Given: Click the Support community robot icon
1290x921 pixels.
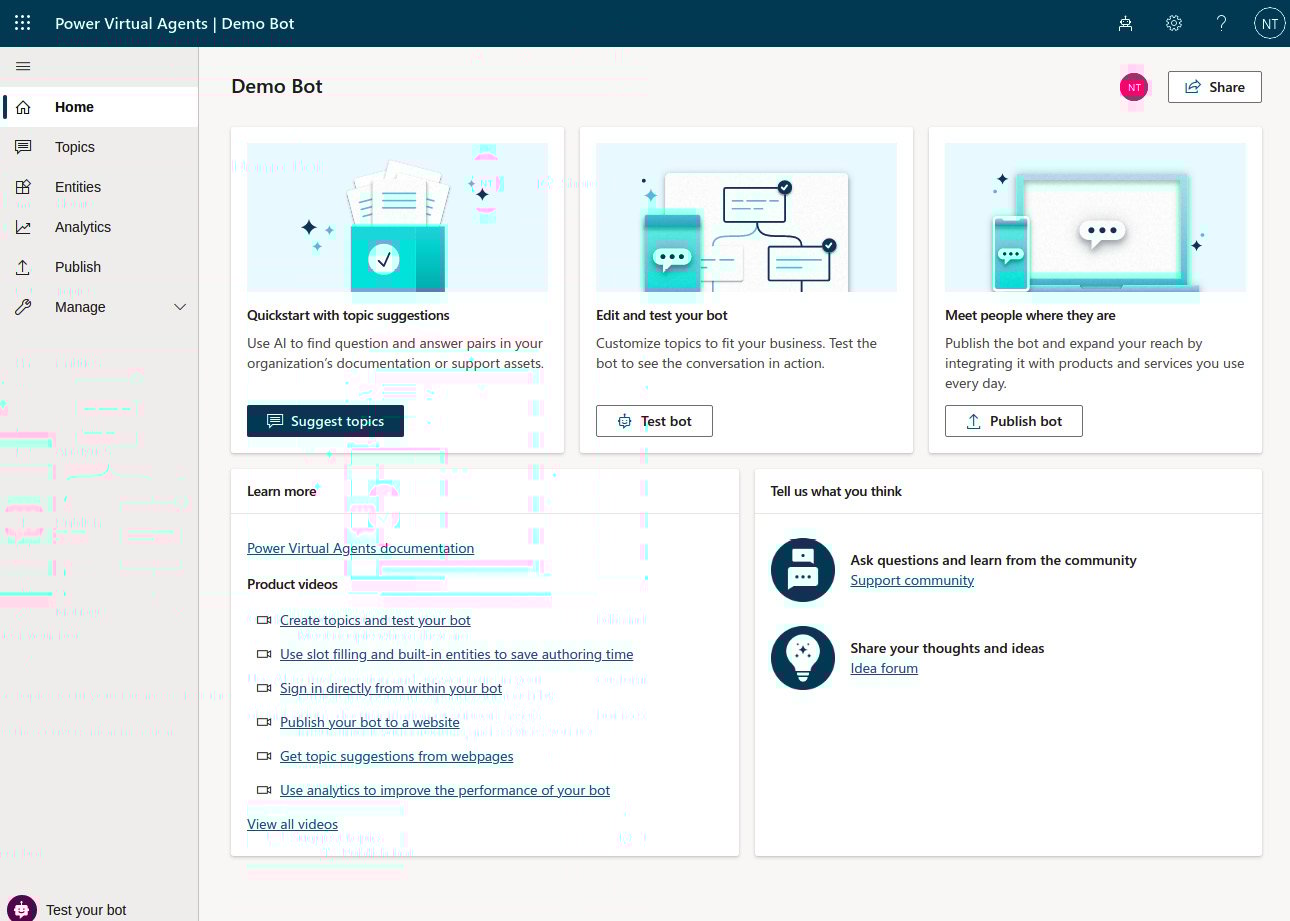Looking at the screenshot, I should coord(803,570).
